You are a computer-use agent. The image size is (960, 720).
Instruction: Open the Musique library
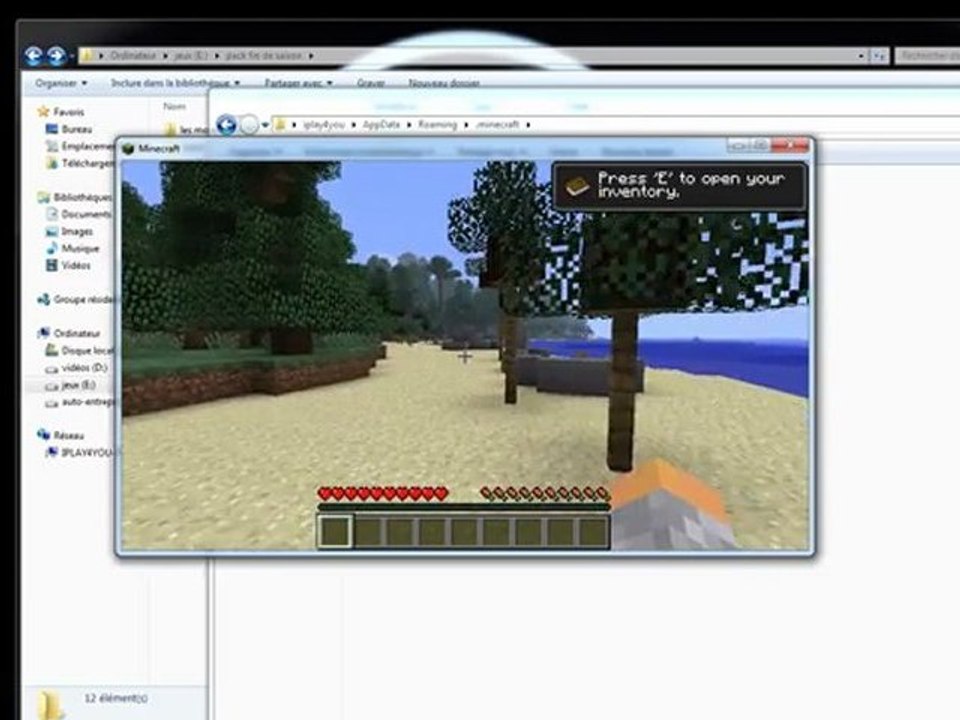(80, 249)
